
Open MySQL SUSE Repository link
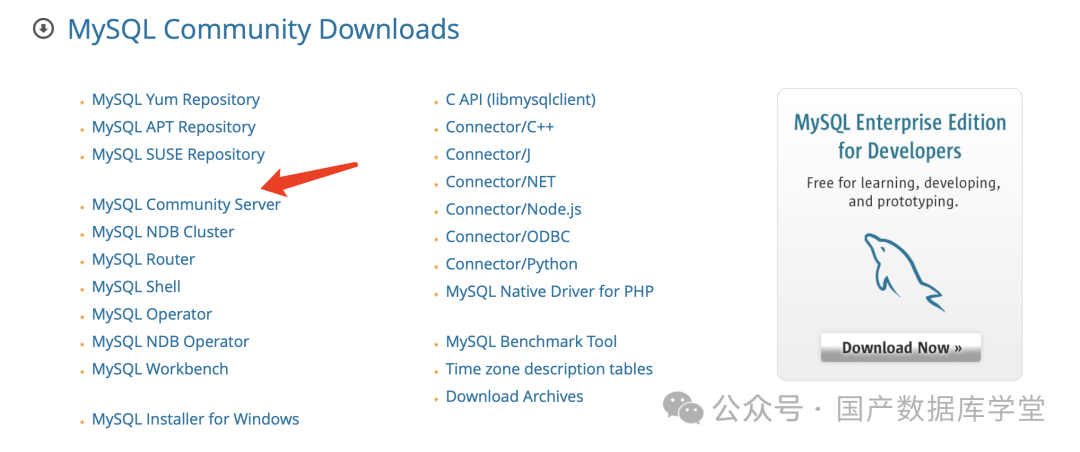click(x=178, y=154)
